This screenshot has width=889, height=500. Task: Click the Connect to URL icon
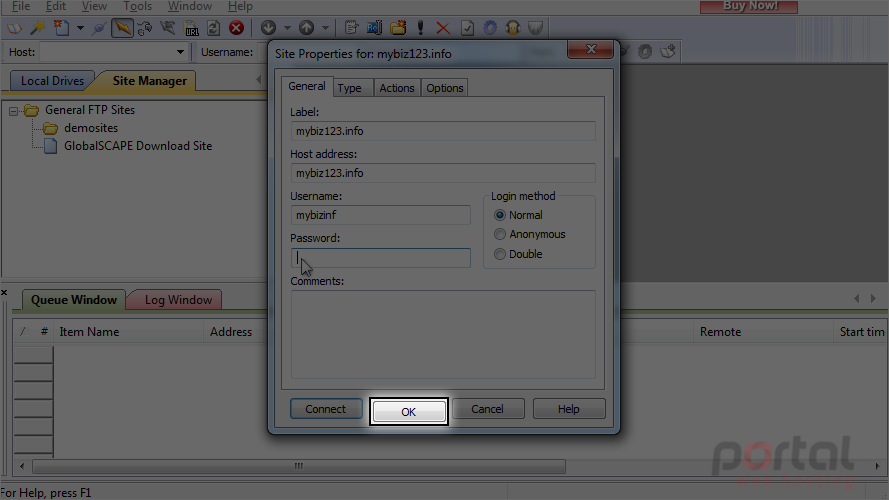click(x=192, y=27)
